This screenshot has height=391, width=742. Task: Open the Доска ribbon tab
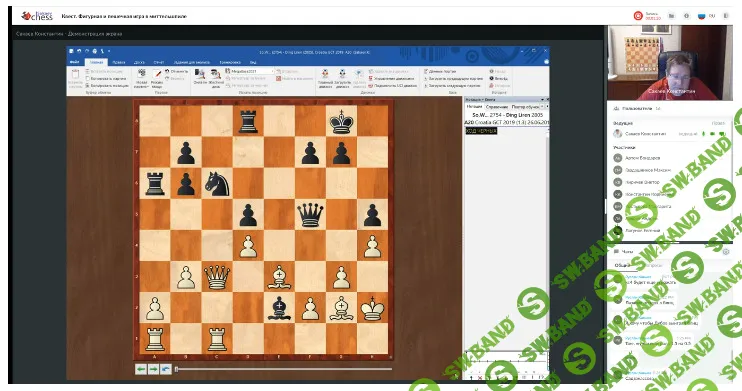tap(139, 62)
